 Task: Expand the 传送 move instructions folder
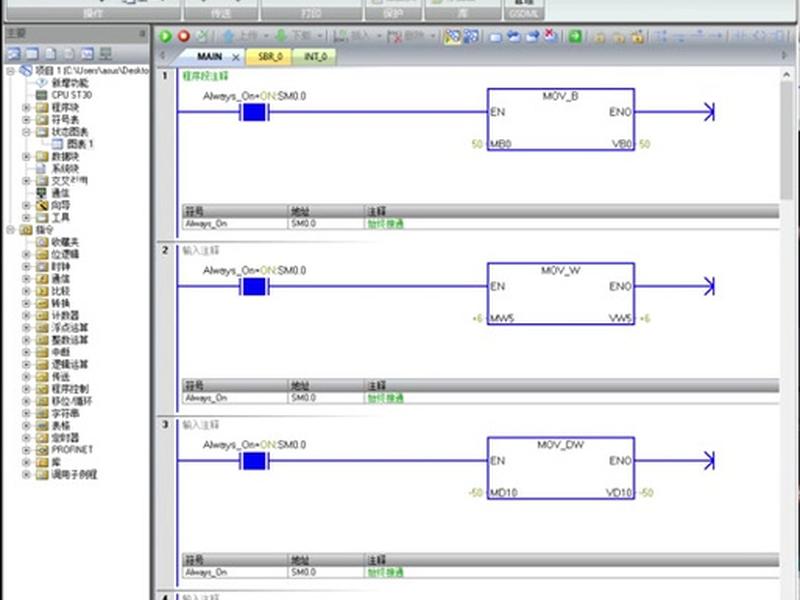click(x=26, y=377)
